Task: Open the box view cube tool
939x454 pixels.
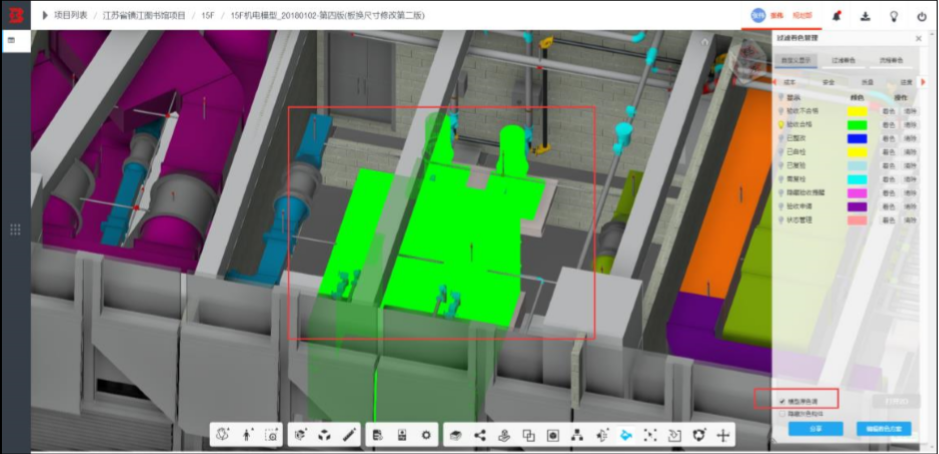Action: pyautogui.click(x=301, y=435)
